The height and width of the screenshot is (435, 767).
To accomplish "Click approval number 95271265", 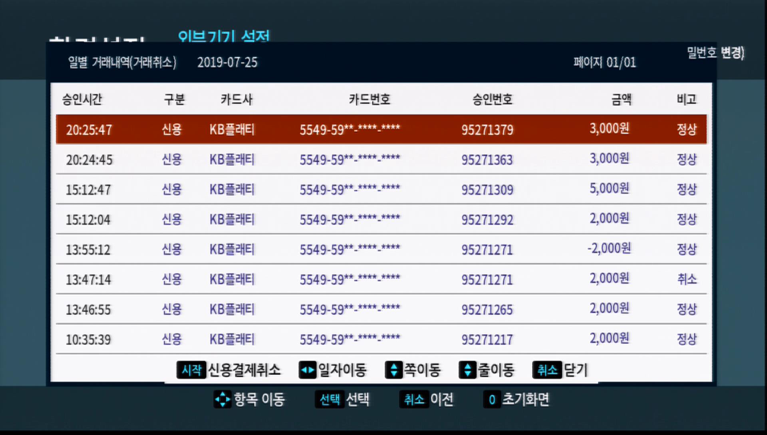I will click(x=487, y=309).
